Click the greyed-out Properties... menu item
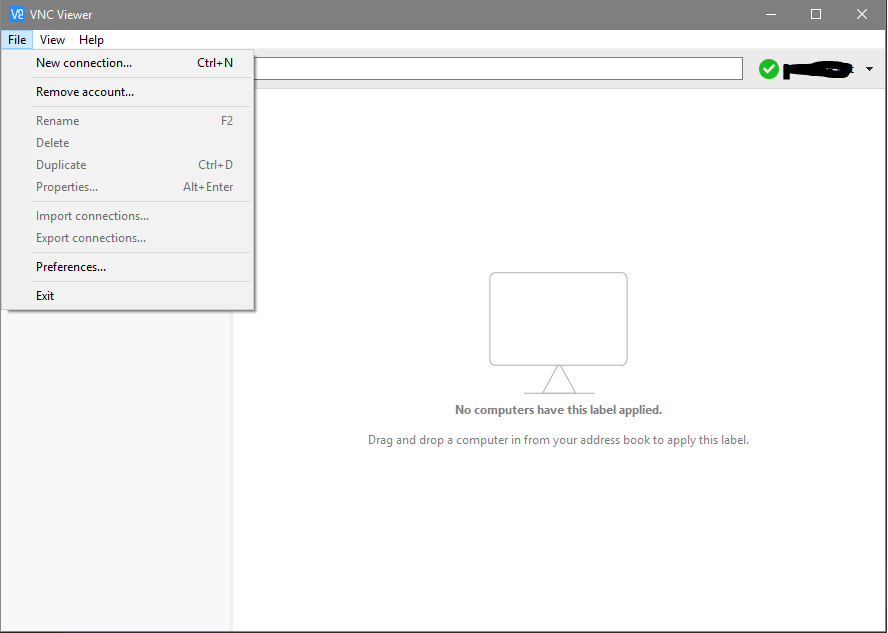The image size is (888, 633). point(128,187)
